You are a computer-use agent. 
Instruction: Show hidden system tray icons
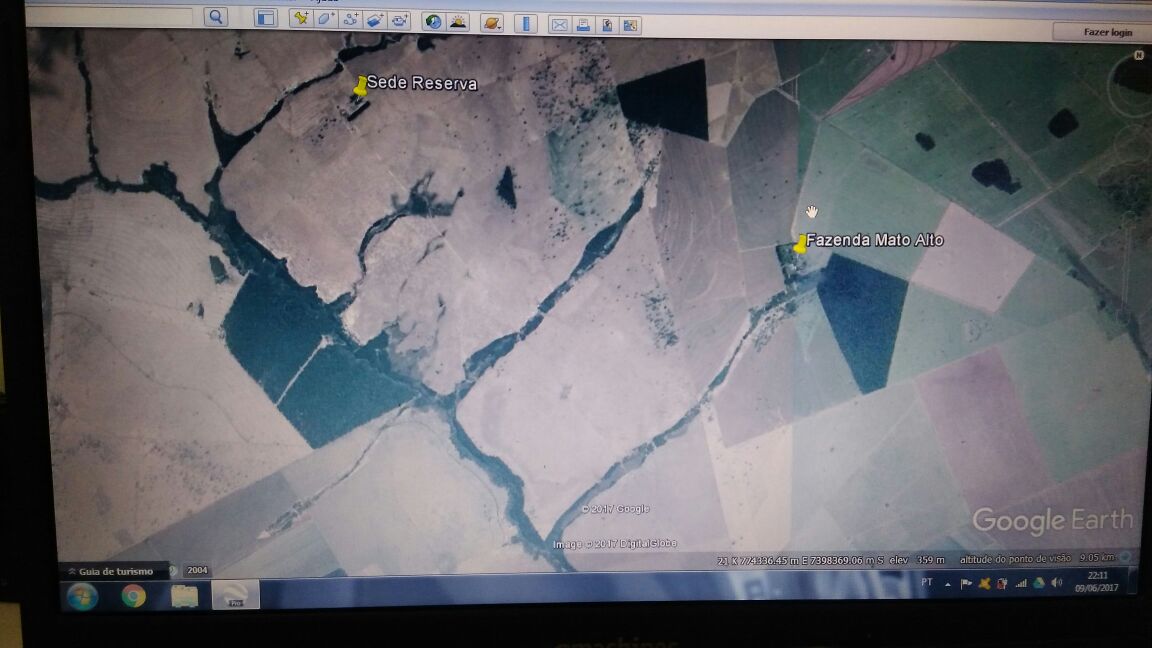click(948, 585)
